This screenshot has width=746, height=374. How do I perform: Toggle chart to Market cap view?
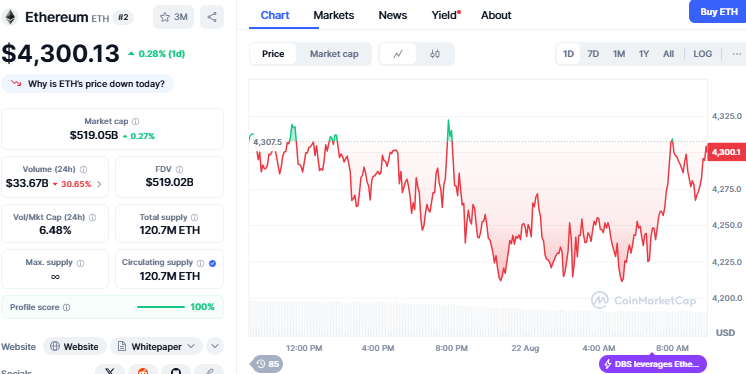click(x=334, y=54)
